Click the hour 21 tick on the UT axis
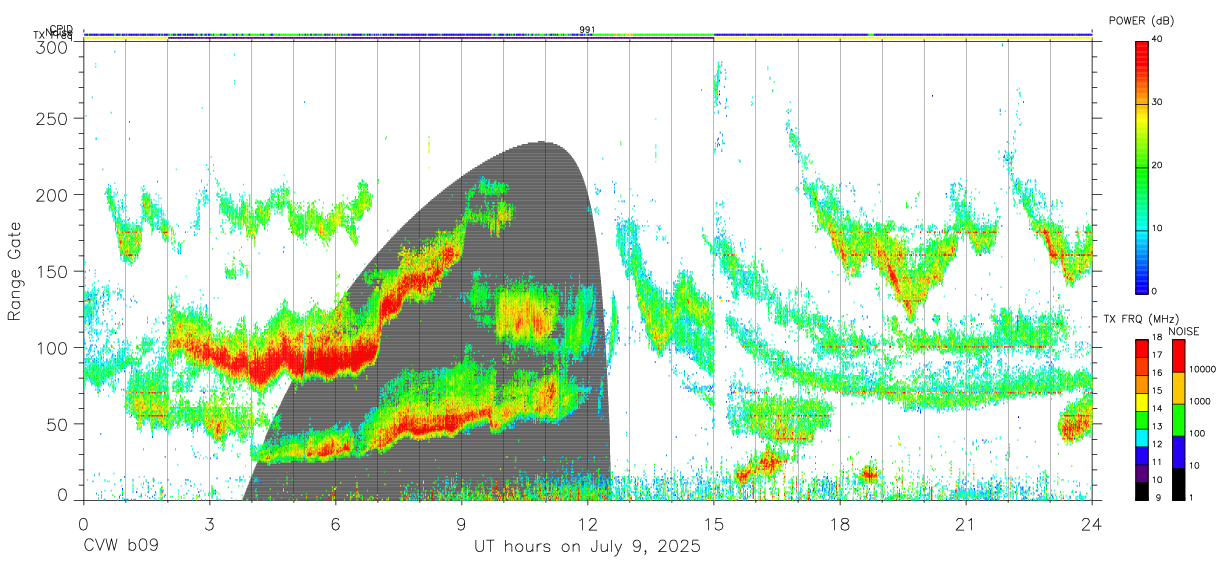Screen dimensions: 1228x567 tap(965, 524)
